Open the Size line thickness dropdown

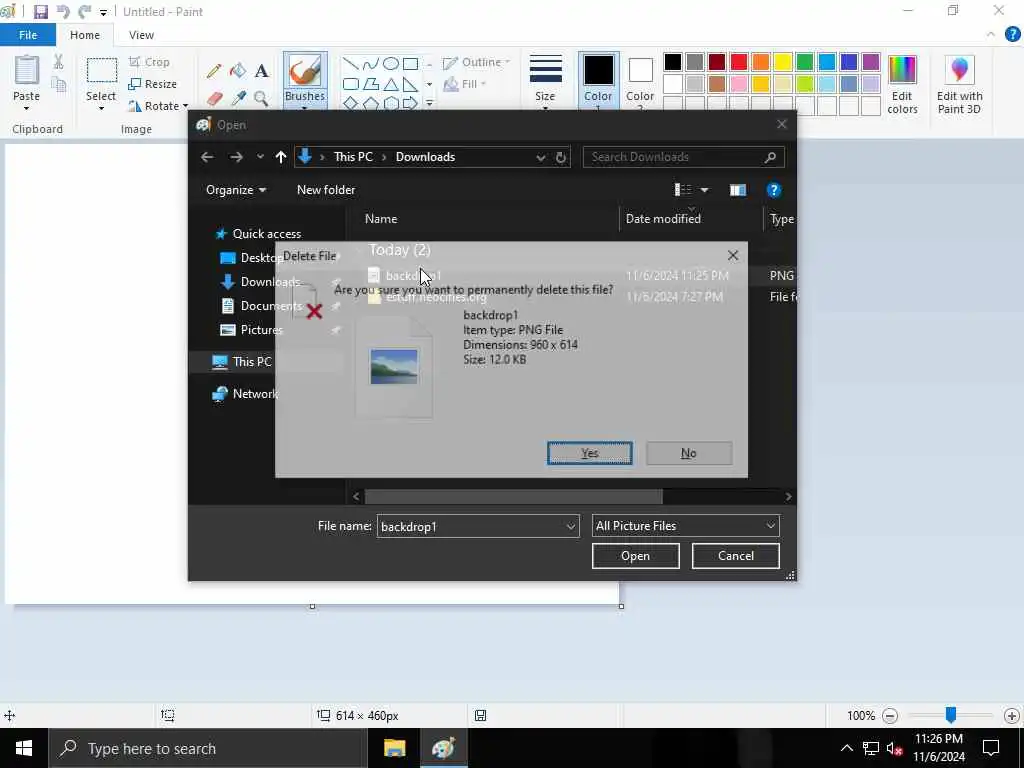(x=545, y=82)
